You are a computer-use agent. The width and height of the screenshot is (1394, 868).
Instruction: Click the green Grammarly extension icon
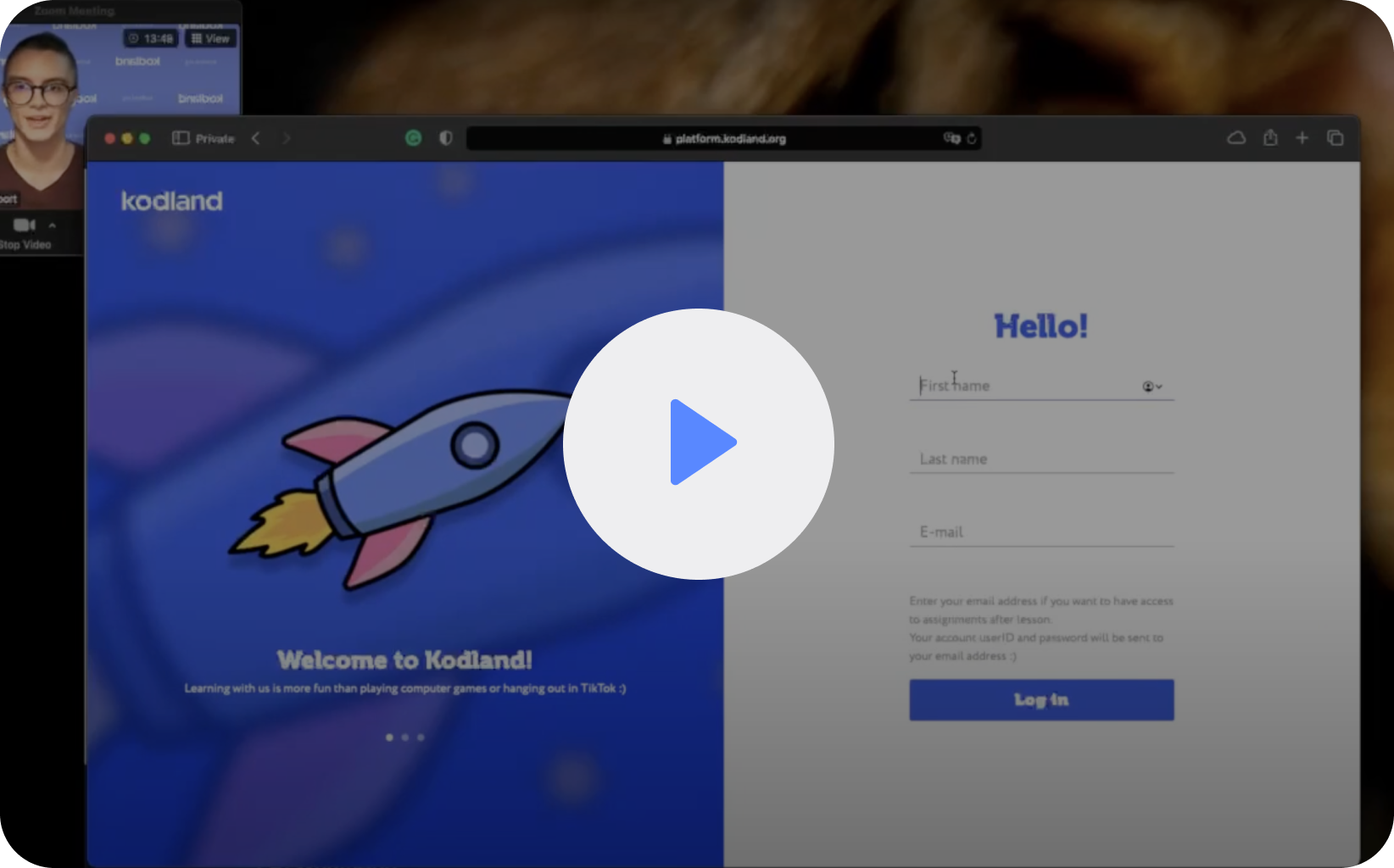[x=414, y=138]
